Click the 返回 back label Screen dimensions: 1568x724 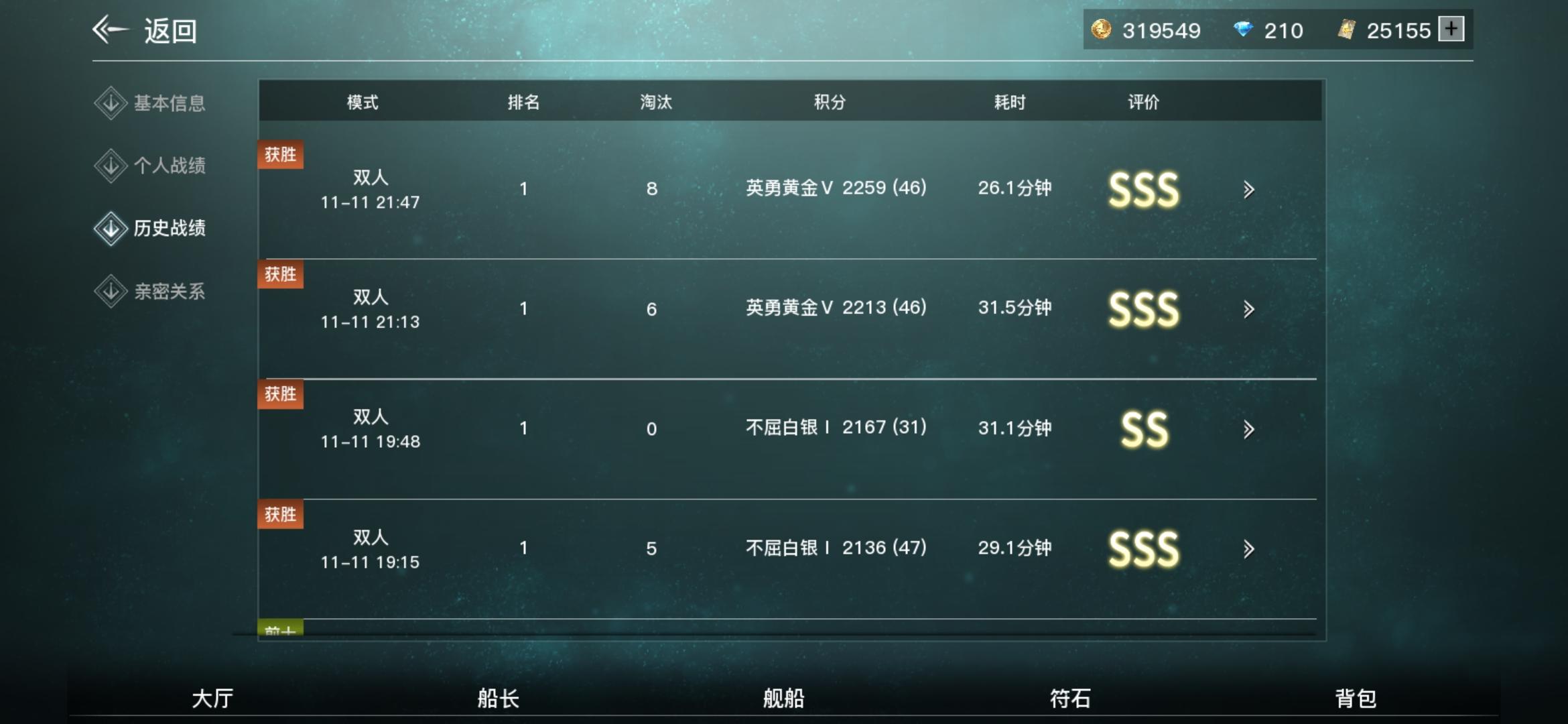[x=170, y=31]
